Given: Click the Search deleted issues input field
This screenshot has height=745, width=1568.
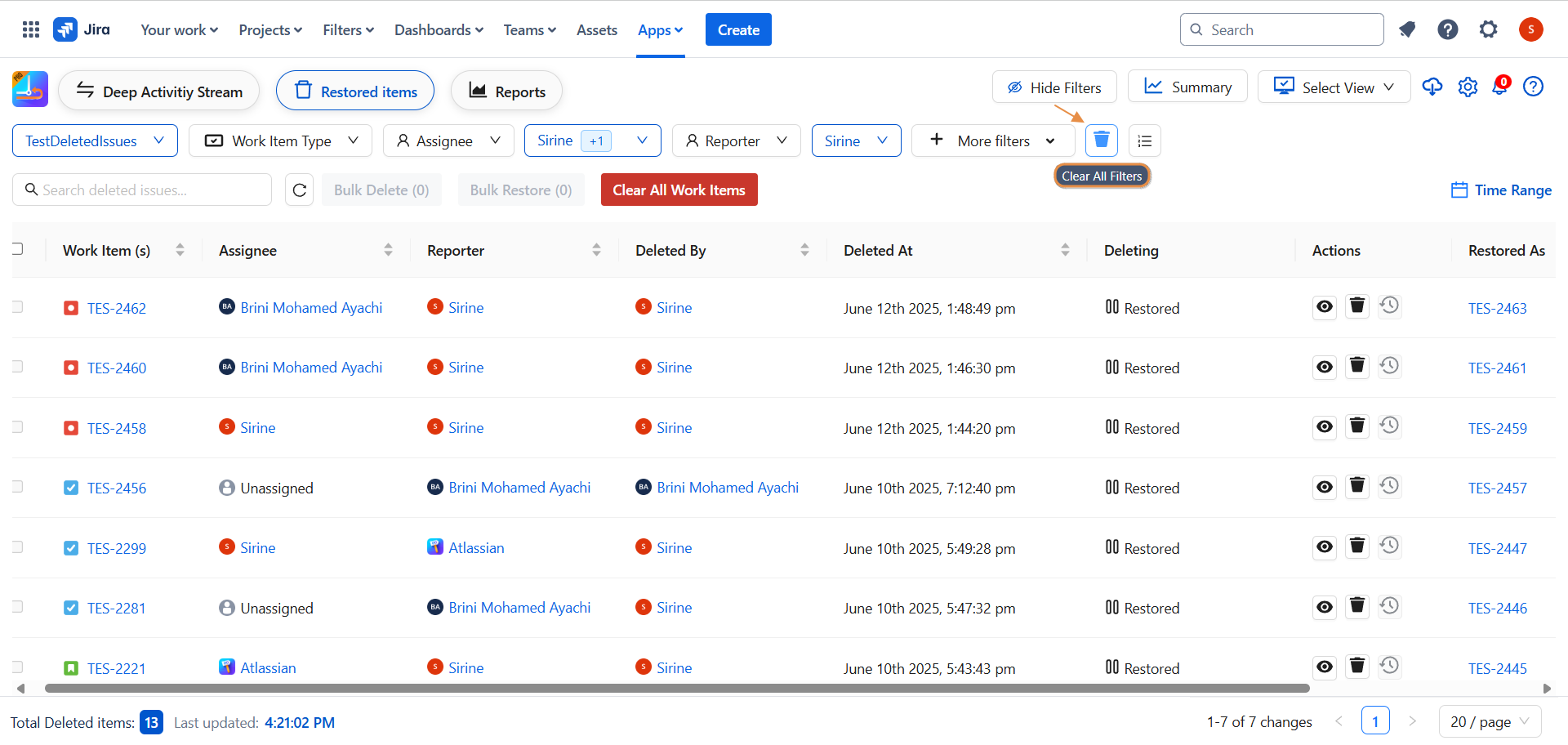Looking at the screenshot, I should [x=151, y=190].
